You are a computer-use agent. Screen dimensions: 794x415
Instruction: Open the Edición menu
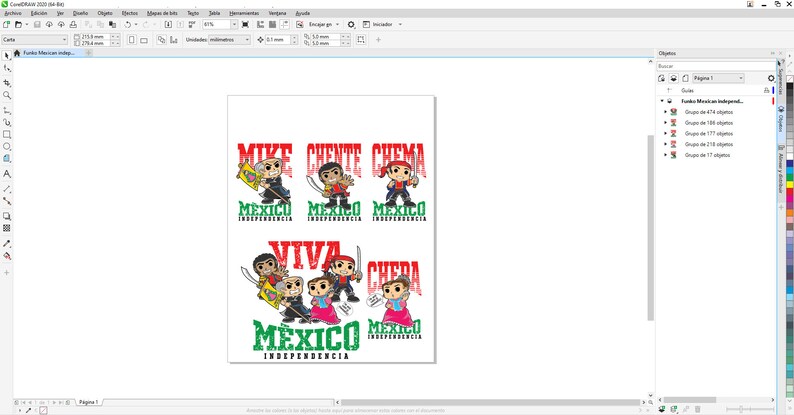38,13
